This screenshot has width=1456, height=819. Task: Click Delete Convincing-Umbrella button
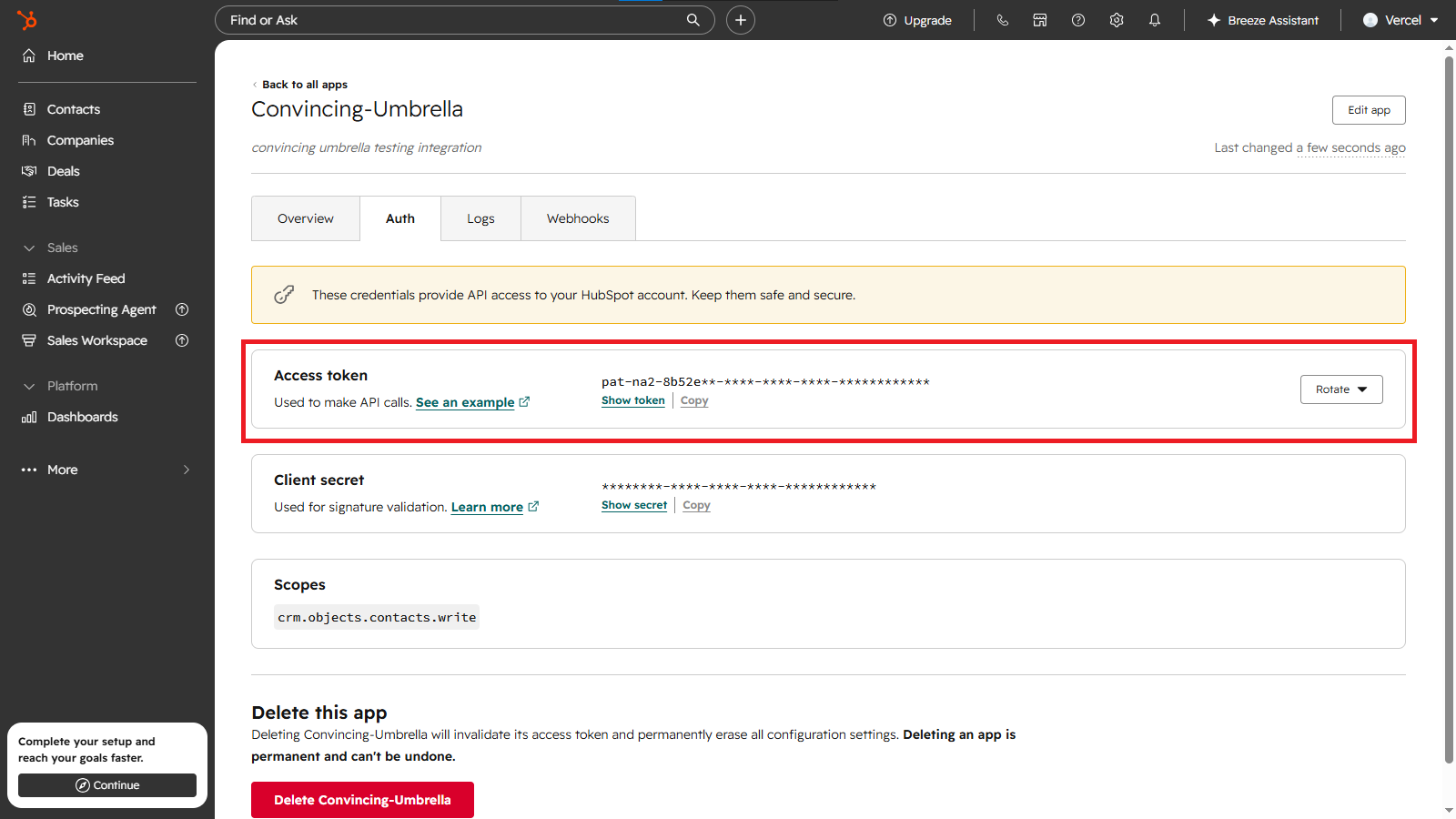[362, 800]
